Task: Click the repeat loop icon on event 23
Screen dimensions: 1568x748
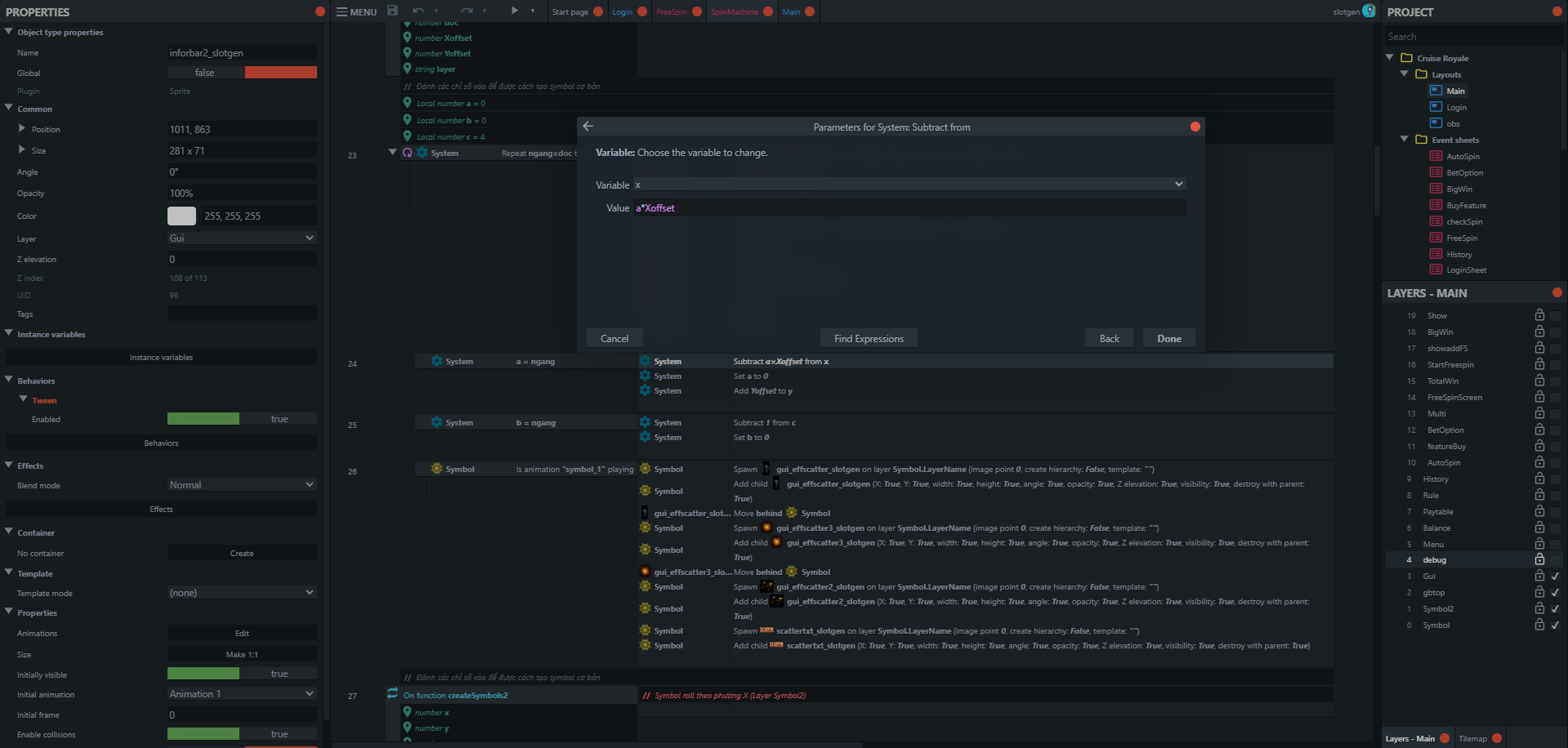Action: click(x=407, y=153)
